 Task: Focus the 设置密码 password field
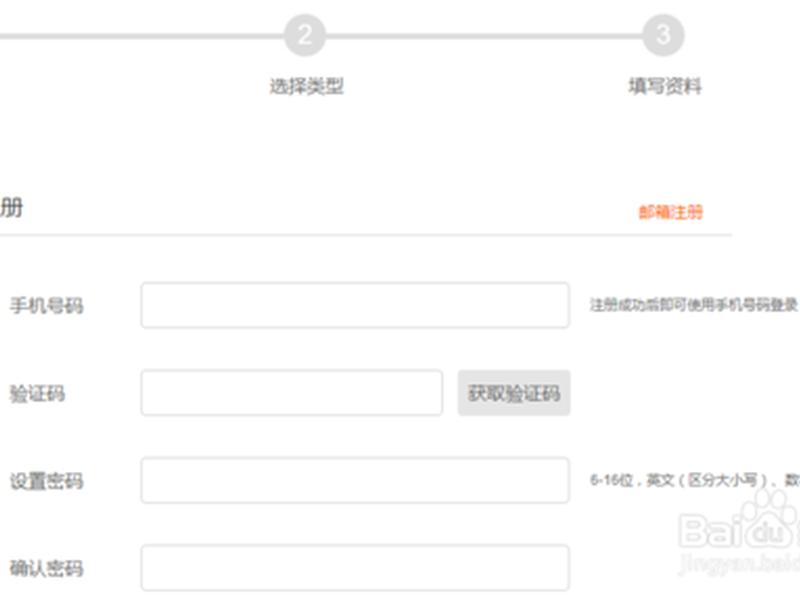(x=355, y=480)
